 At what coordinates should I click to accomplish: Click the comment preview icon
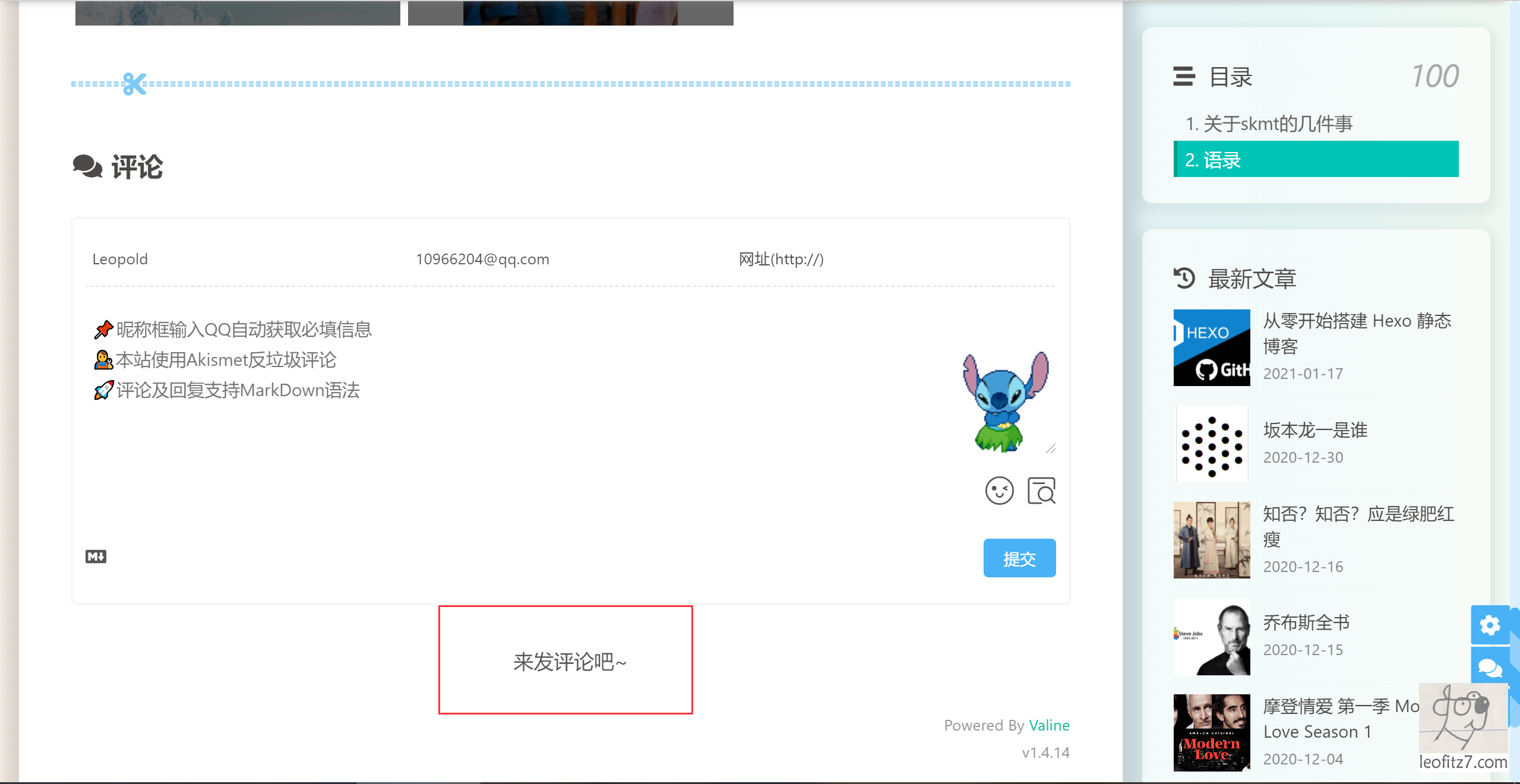pyautogui.click(x=1041, y=491)
